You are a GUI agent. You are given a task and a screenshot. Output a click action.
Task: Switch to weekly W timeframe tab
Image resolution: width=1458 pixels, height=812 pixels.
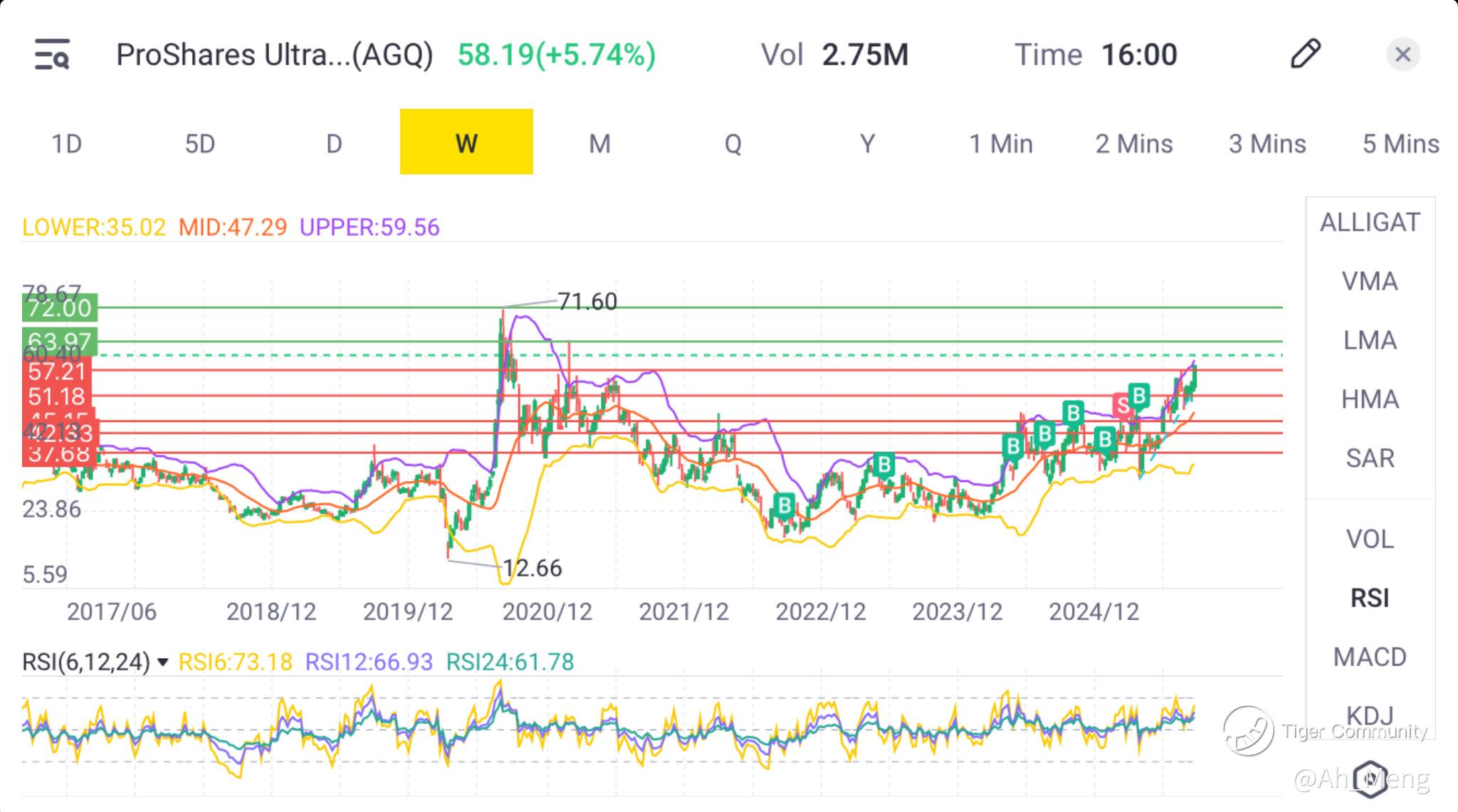(466, 142)
